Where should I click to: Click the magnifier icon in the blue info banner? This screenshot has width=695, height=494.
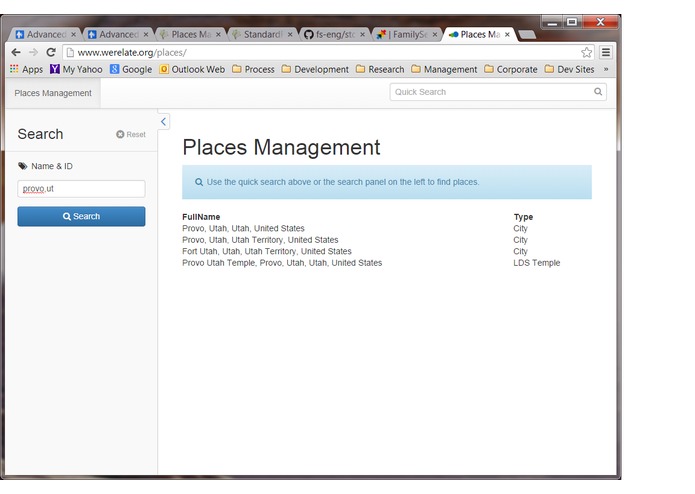click(x=199, y=182)
